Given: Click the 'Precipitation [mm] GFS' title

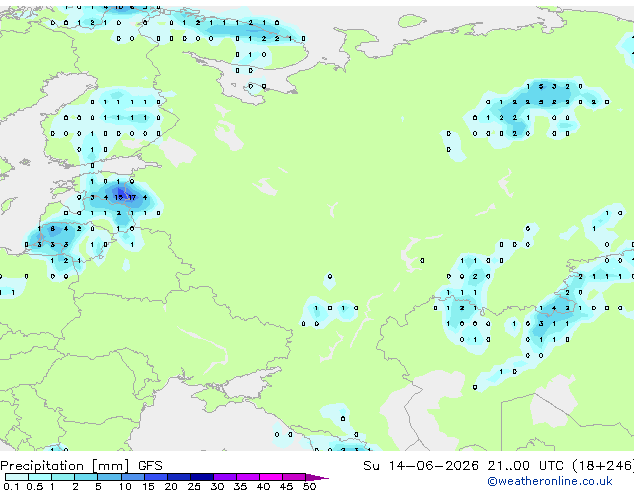Looking at the screenshot, I should coord(81,466).
